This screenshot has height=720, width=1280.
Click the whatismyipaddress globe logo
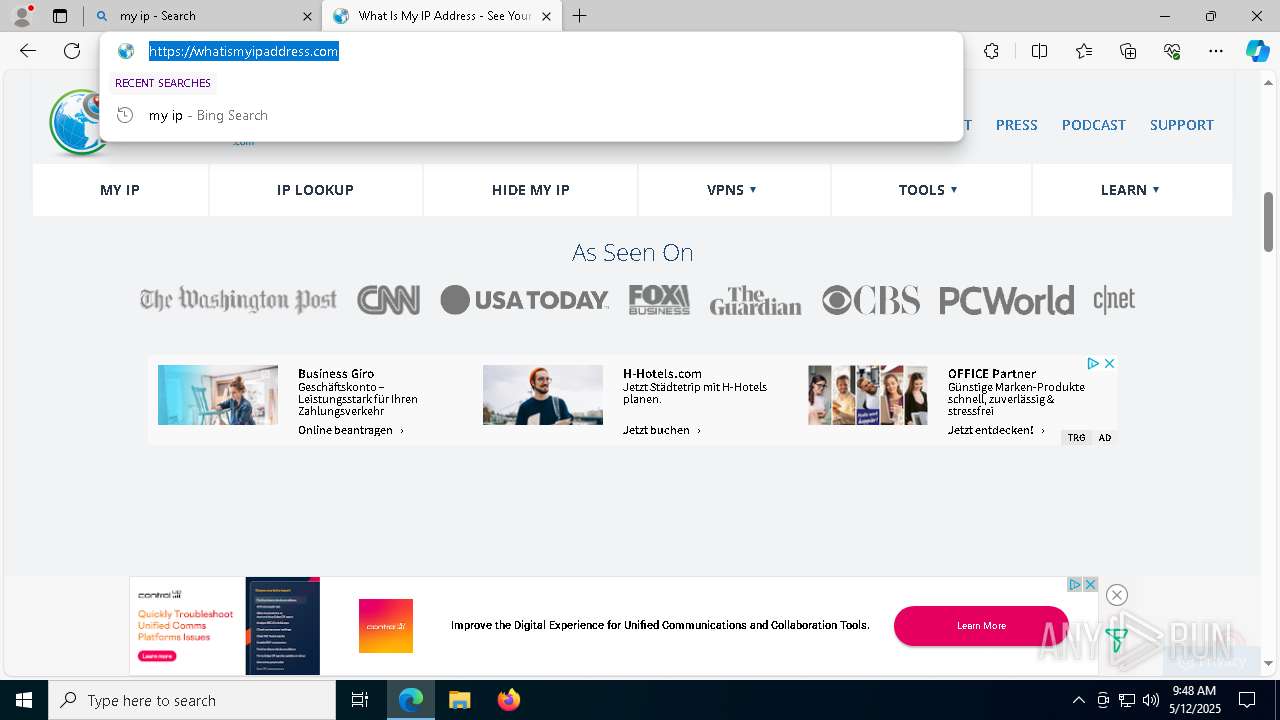[77, 122]
